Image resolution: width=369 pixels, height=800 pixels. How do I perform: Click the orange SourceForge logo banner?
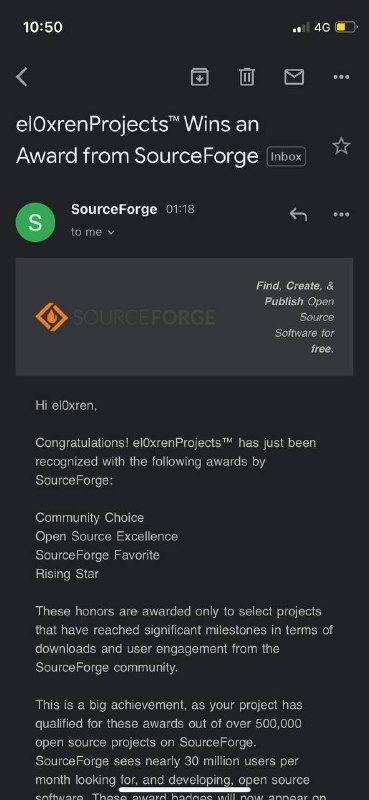[x=126, y=317]
